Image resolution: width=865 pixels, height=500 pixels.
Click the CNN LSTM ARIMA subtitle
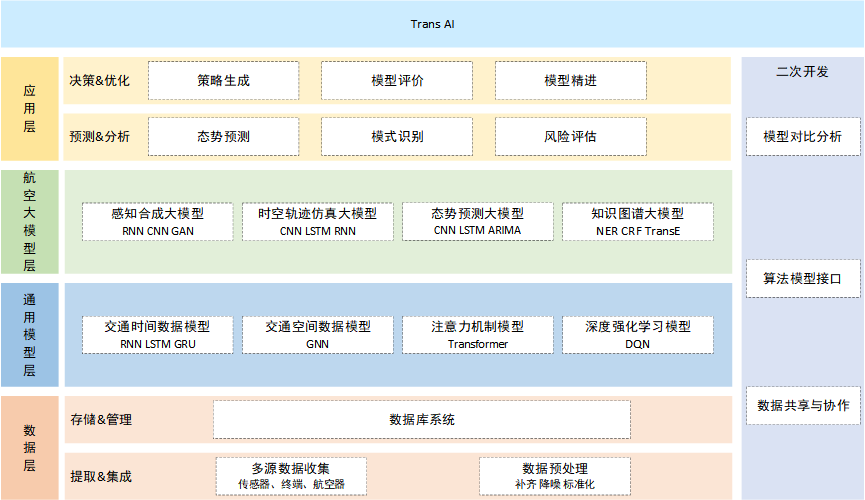[477, 230]
